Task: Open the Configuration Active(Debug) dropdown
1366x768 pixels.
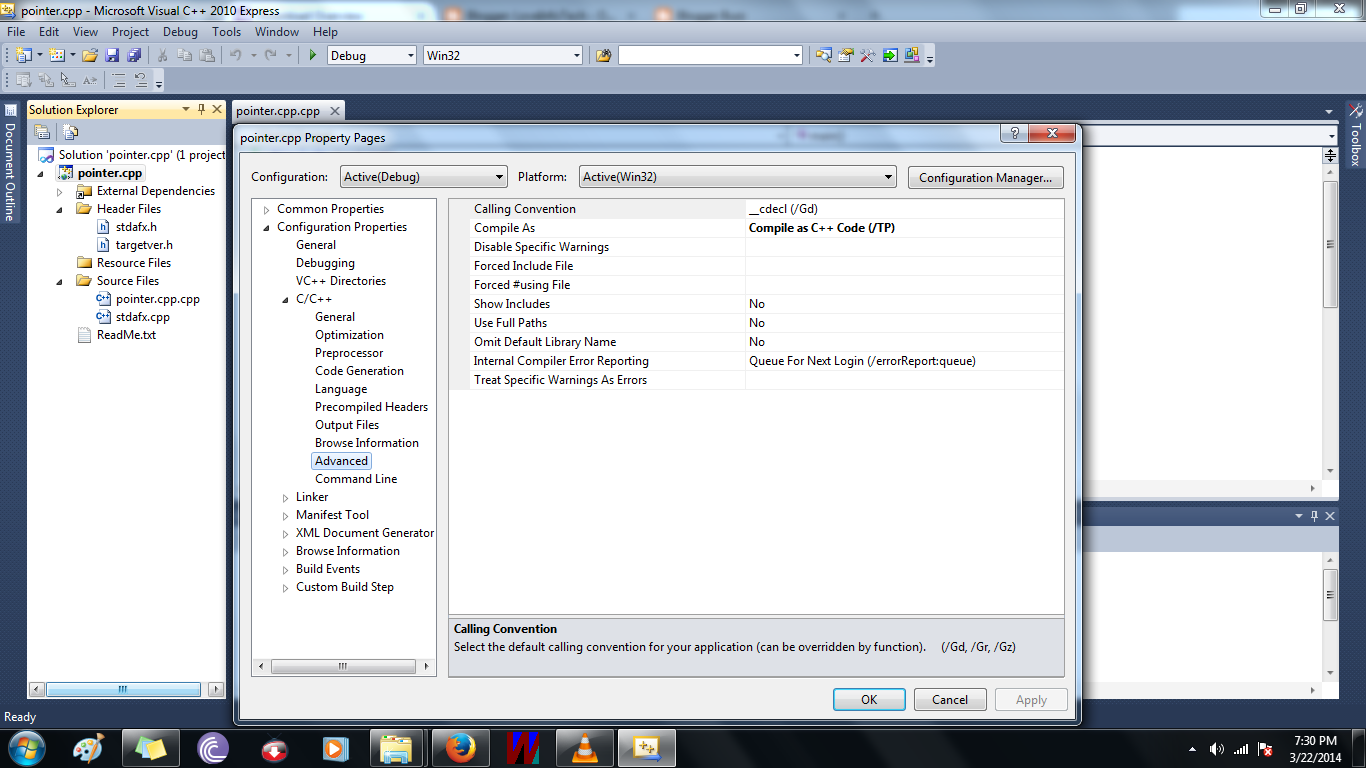Action: [424, 177]
